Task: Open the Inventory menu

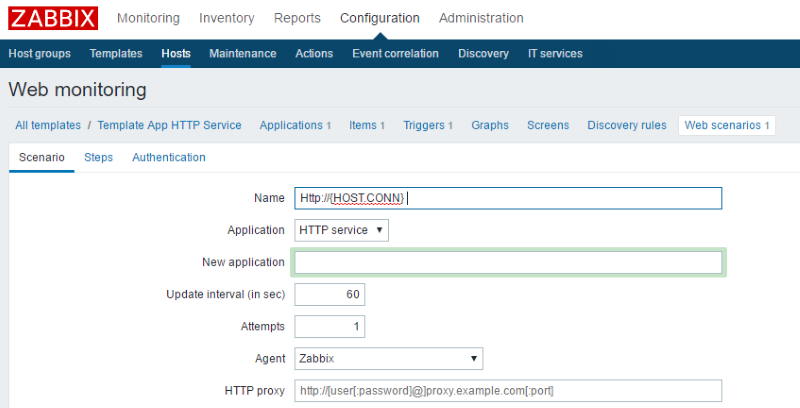Action: click(x=226, y=18)
